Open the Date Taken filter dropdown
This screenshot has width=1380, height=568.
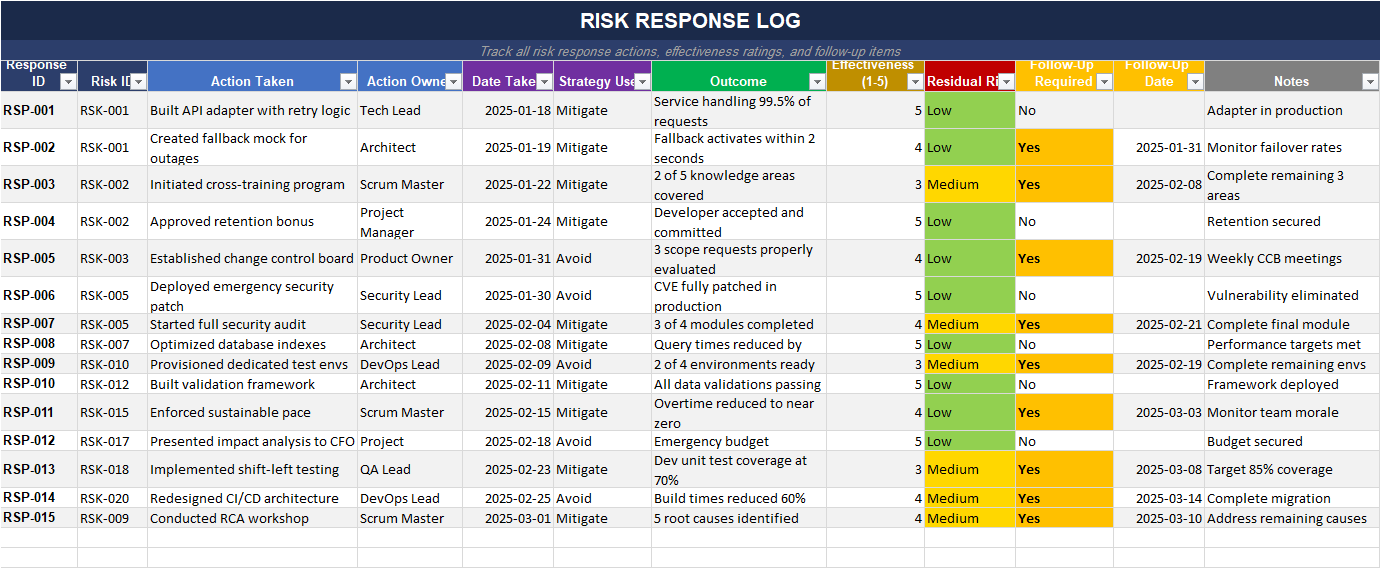coord(544,82)
